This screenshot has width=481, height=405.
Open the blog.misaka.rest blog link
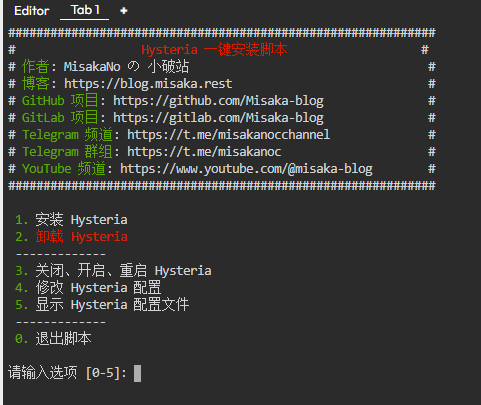coord(148,84)
